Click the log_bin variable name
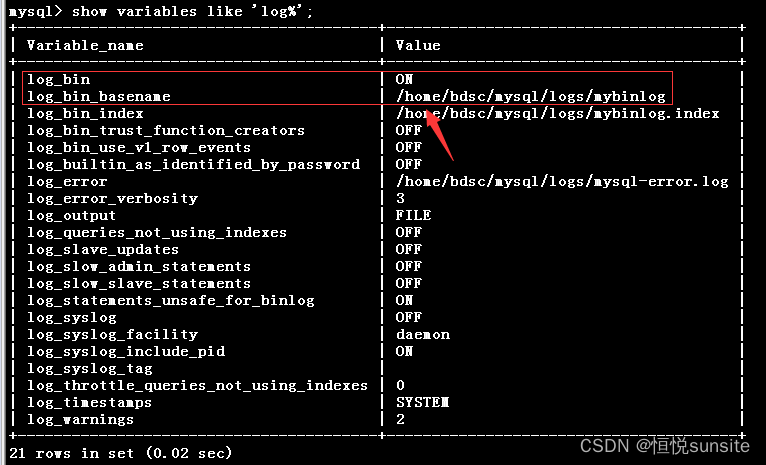The height and width of the screenshot is (465, 766). click(x=59, y=80)
